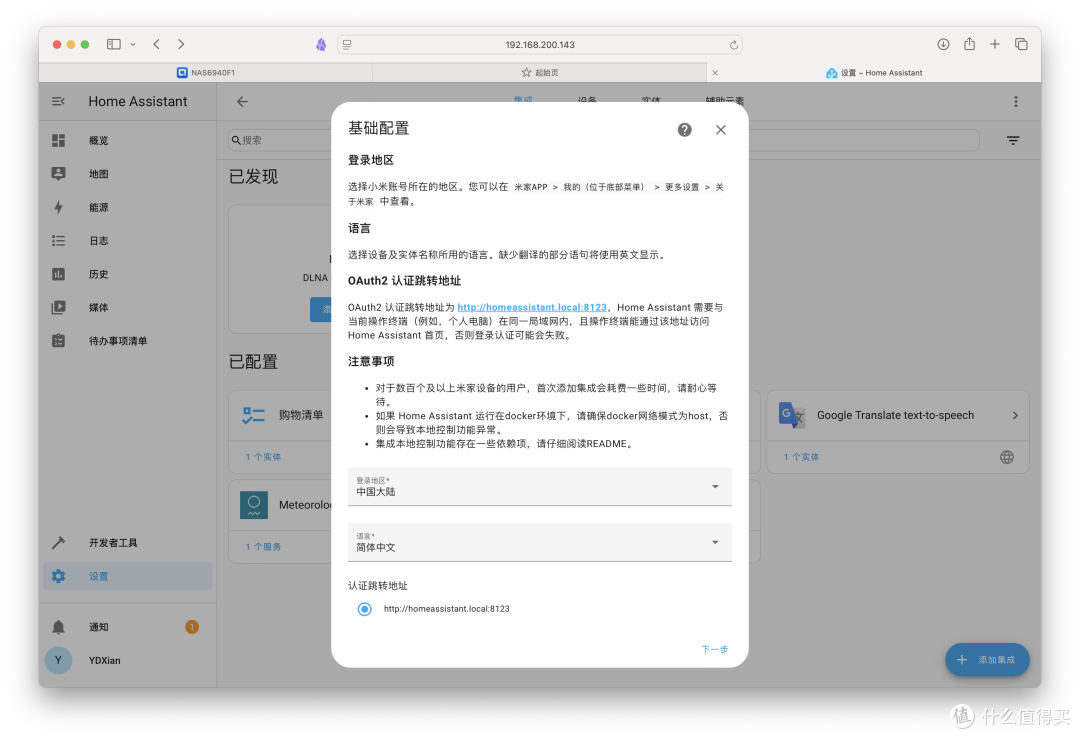Click the 开发者工具 hammer icon
This screenshot has height=739, width=1080.
[59, 543]
